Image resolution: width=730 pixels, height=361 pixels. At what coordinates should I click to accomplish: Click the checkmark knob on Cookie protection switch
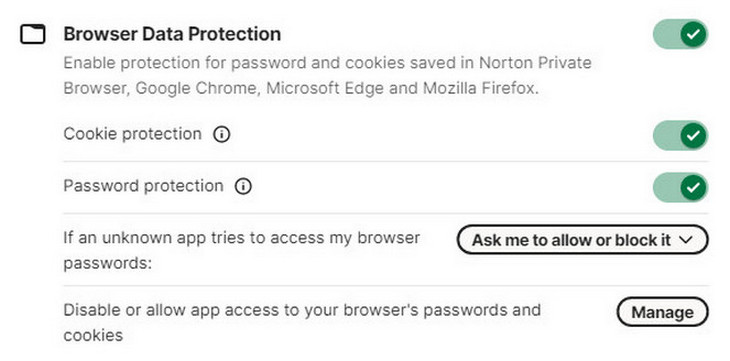[693, 136]
